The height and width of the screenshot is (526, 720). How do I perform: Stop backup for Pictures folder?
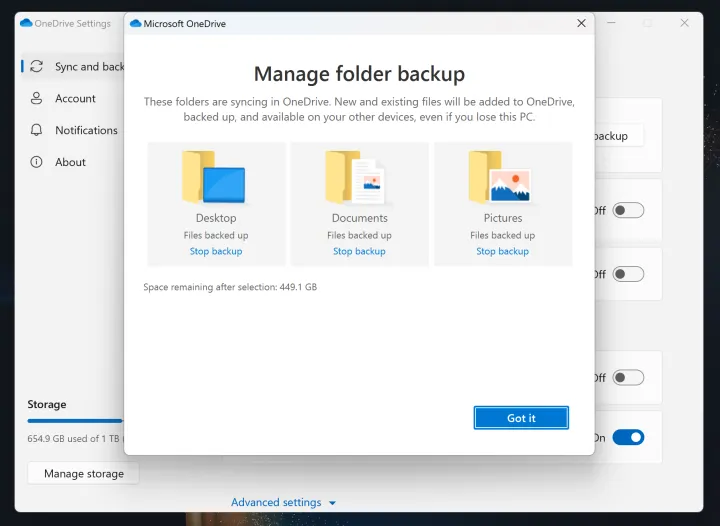point(502,251)
